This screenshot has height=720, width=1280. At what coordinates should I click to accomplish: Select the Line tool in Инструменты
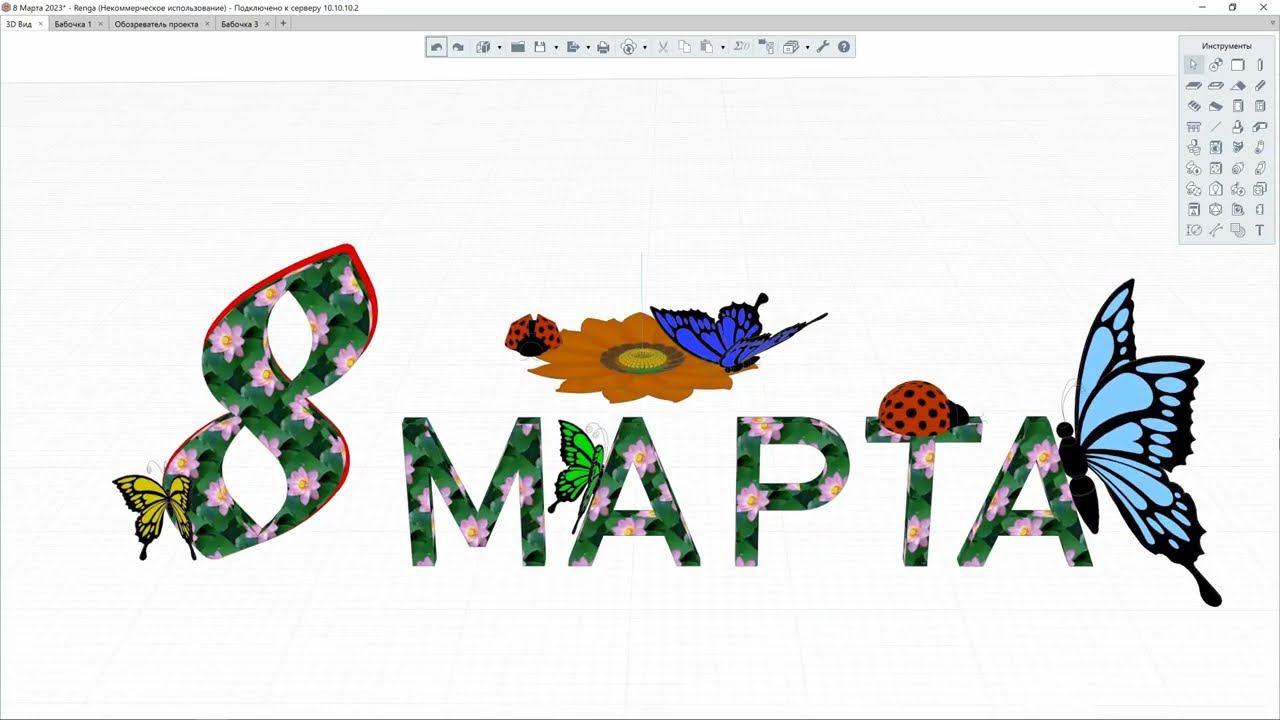coord(1215,127)
